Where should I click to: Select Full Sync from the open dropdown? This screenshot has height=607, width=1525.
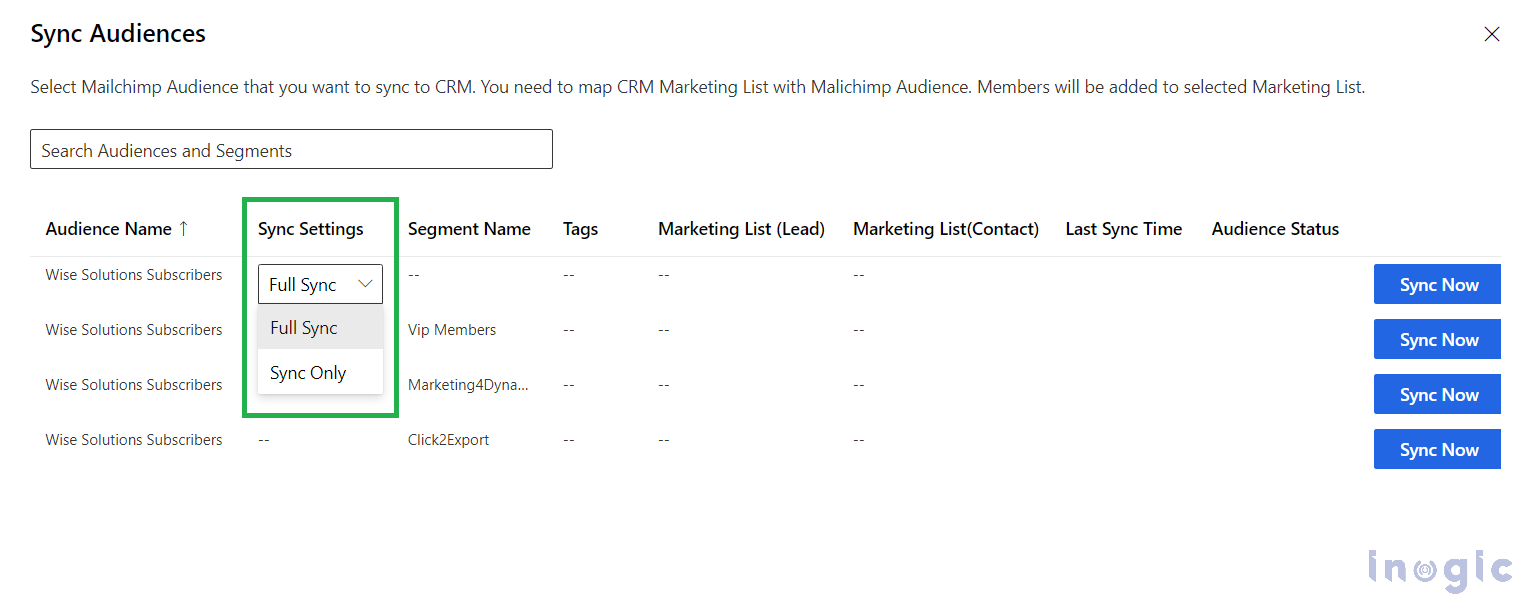(304, 327)
